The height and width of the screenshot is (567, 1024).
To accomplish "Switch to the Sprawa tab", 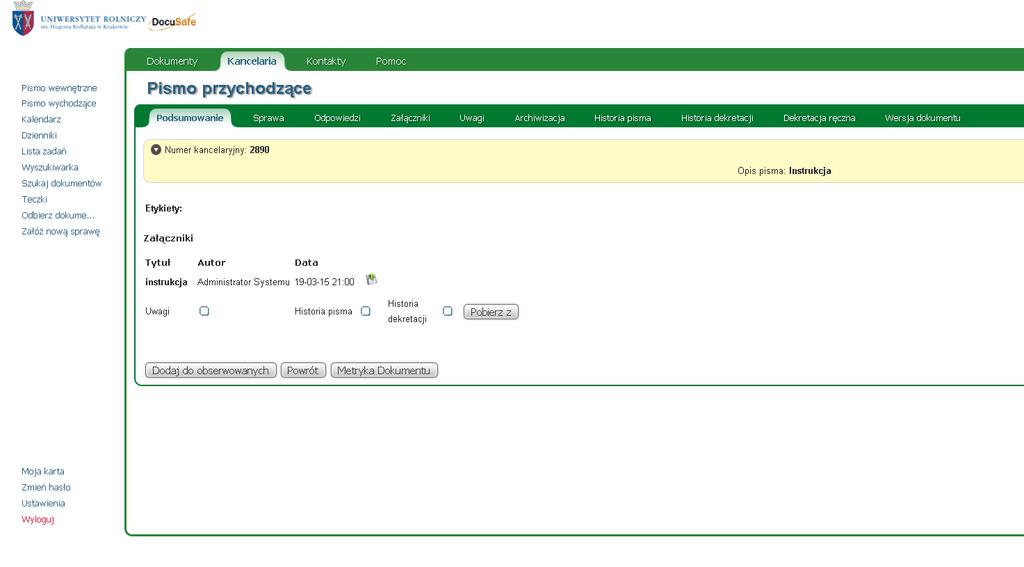I will (268, 118).
